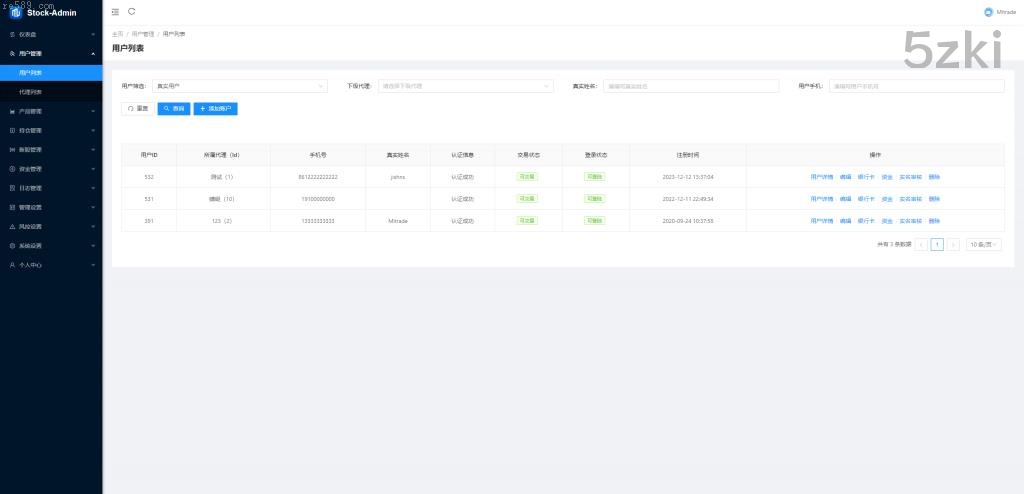Open 仪表盘 dashboard in the sidebar
Image resolution: width=1024 pixels, height=494 pixels.
tap(28, 34)
